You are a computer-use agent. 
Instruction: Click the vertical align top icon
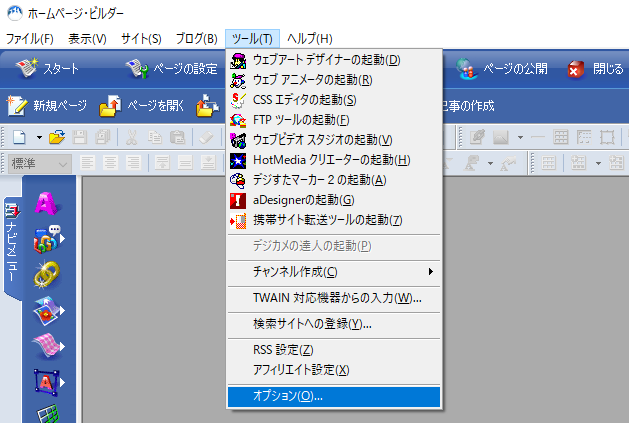click(162, 163)
